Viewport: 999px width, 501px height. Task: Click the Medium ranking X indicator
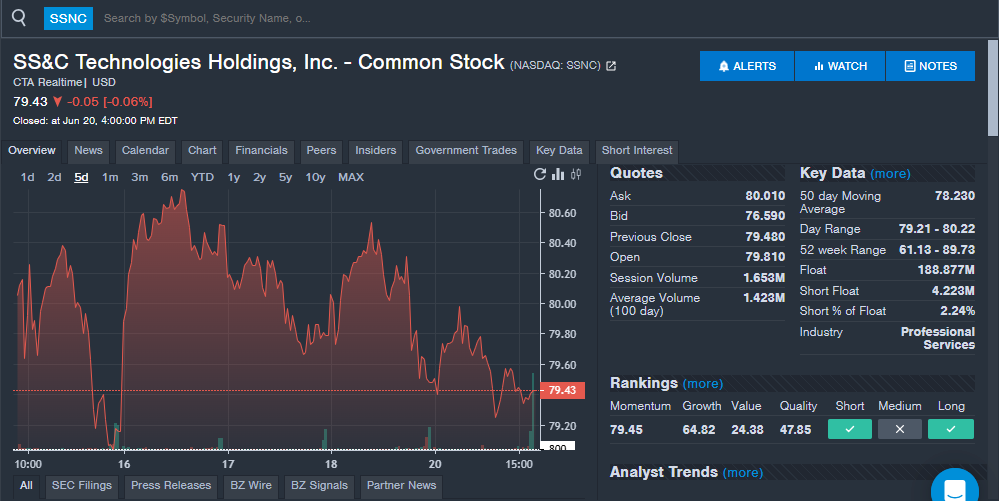[x=900, y=429]
